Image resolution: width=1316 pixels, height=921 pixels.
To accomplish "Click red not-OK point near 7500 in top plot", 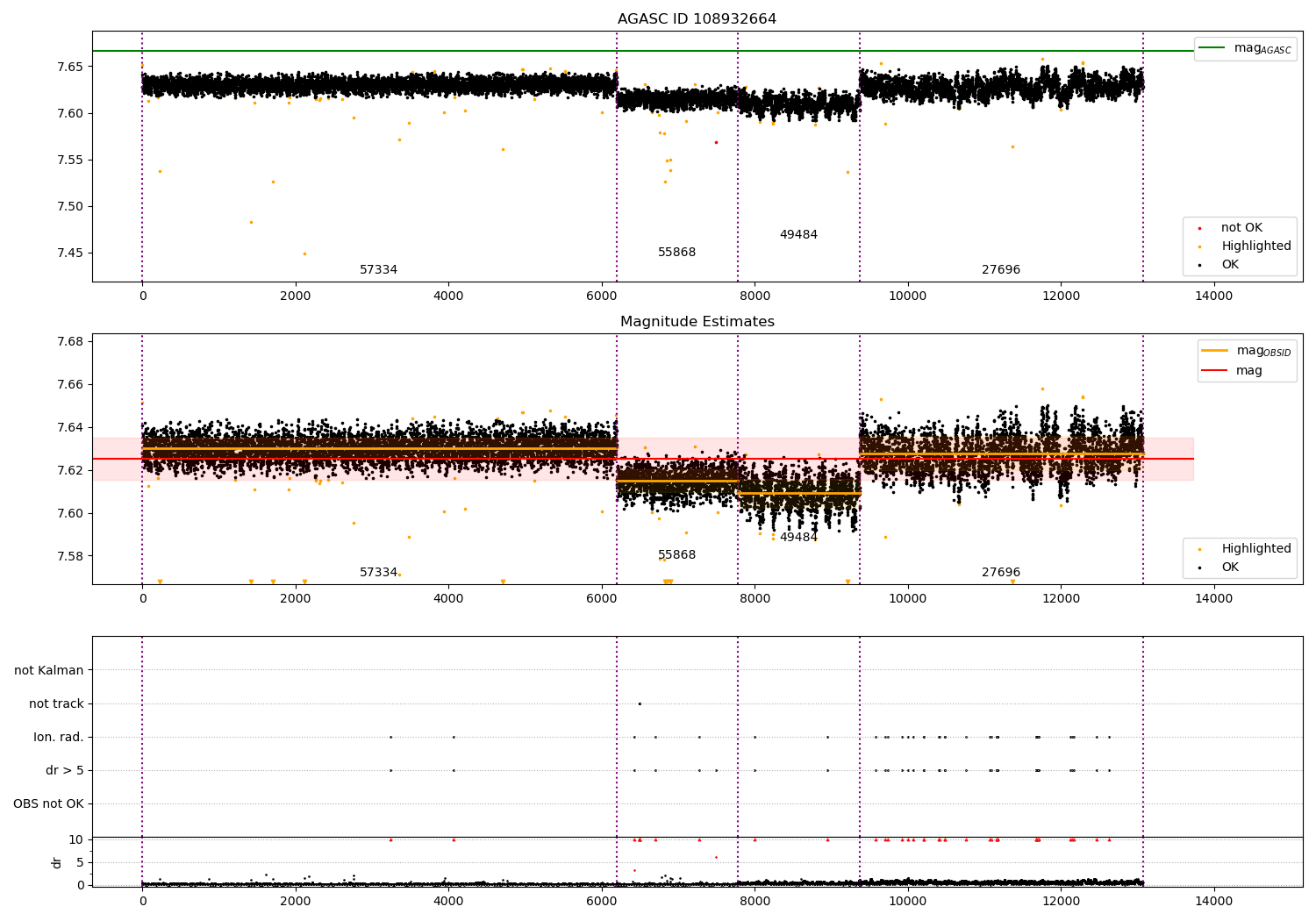I will 716,142.
